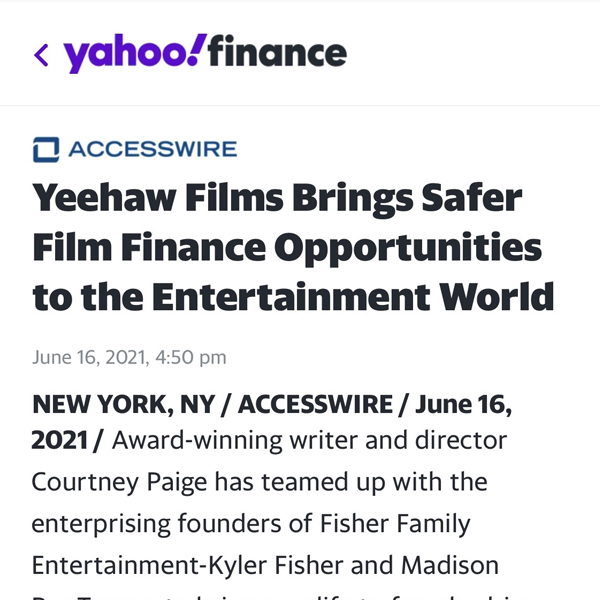Click 'Brings Safer' in the headline

coord(407,198)
